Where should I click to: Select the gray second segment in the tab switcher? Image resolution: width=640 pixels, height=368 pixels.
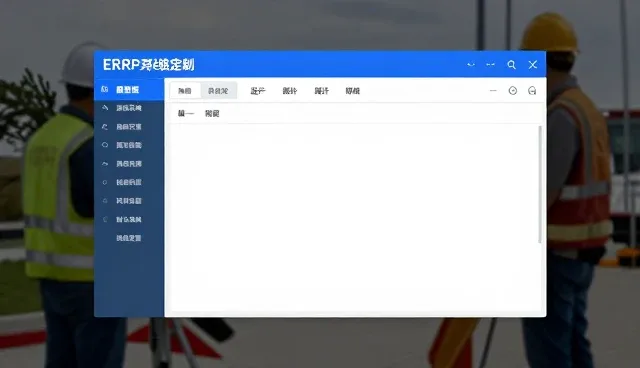click(x=218, y=91)
